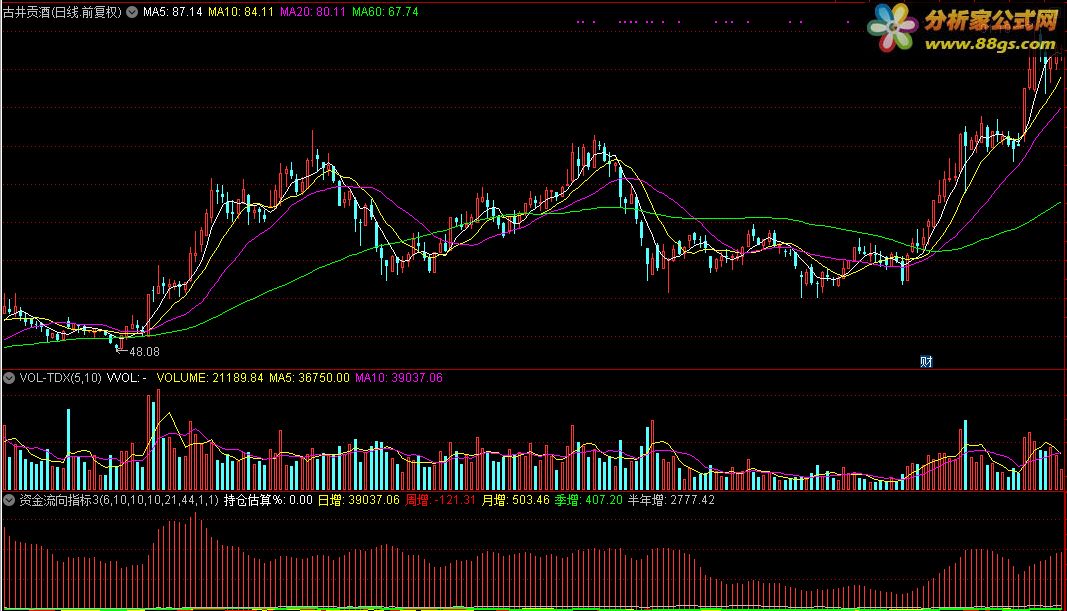Click the volume MA10: 39037.06 value

coord(399,378)
